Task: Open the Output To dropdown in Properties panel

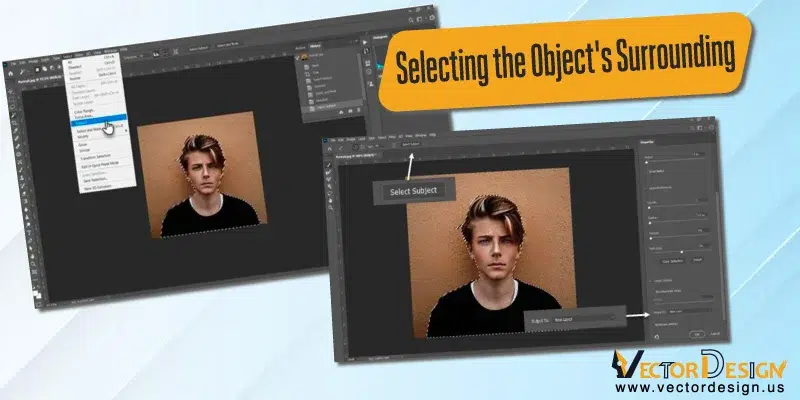Action: click(x=690, y=311)
